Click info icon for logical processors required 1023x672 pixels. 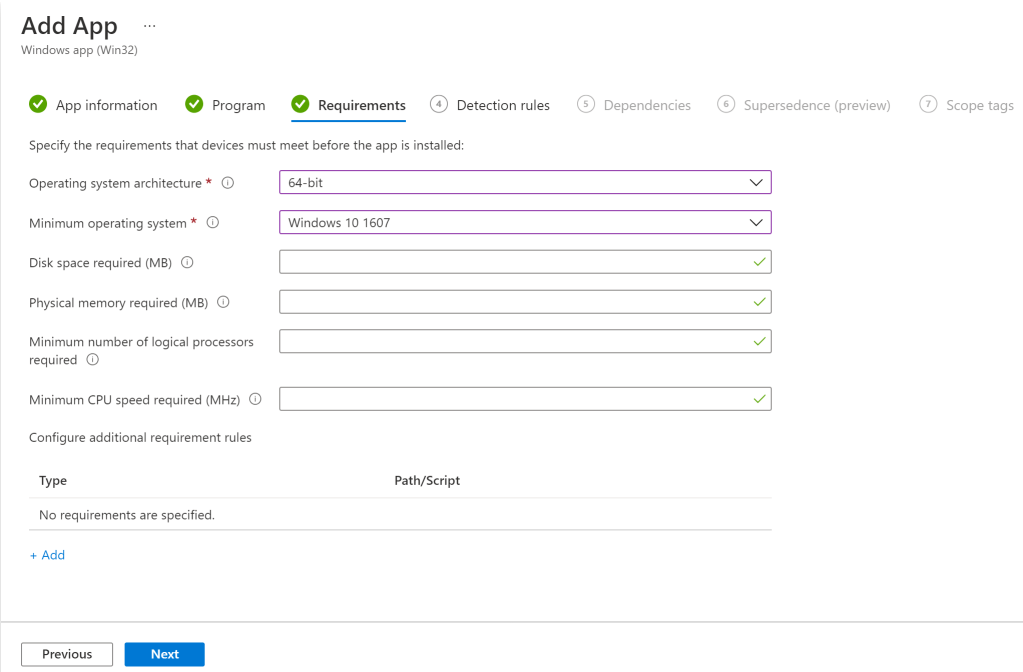point(93,360)
